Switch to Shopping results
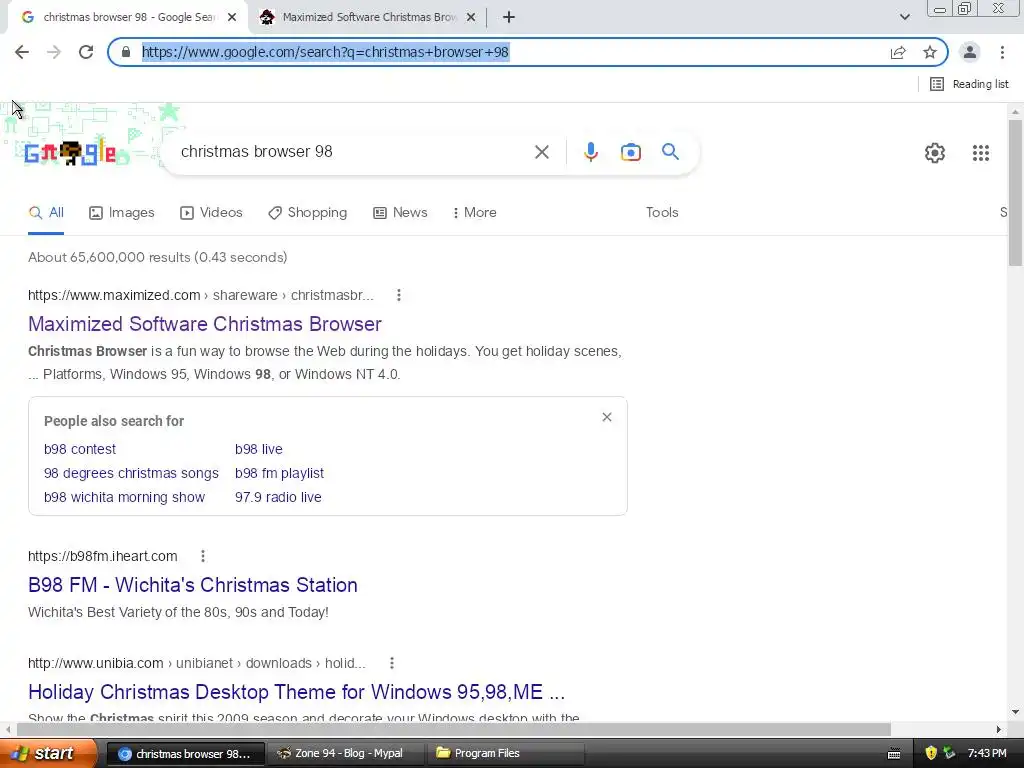Viewport: 1024px width, 768px height. (x=308, y=213)
